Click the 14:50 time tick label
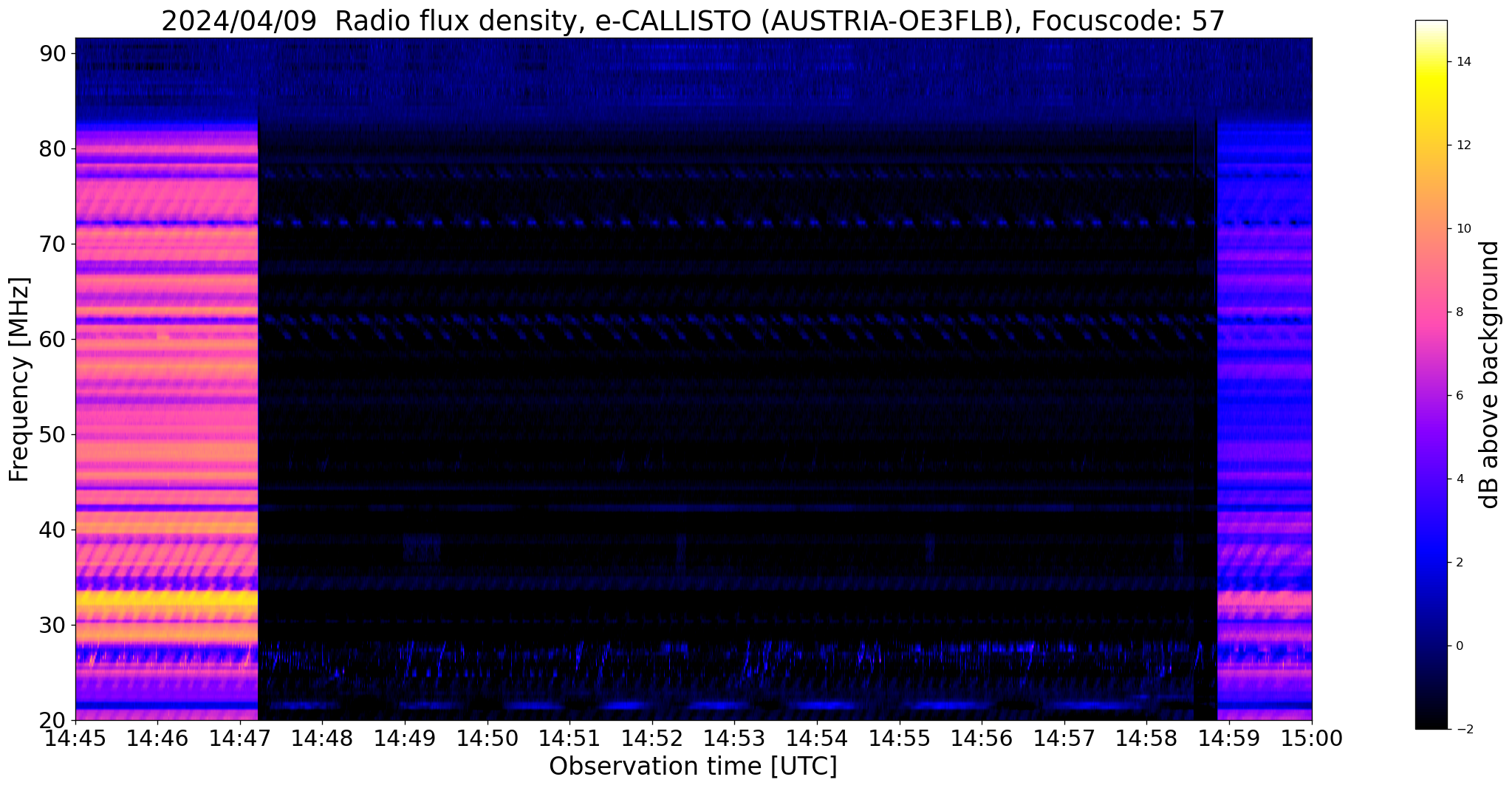 (x=487, y=738)
